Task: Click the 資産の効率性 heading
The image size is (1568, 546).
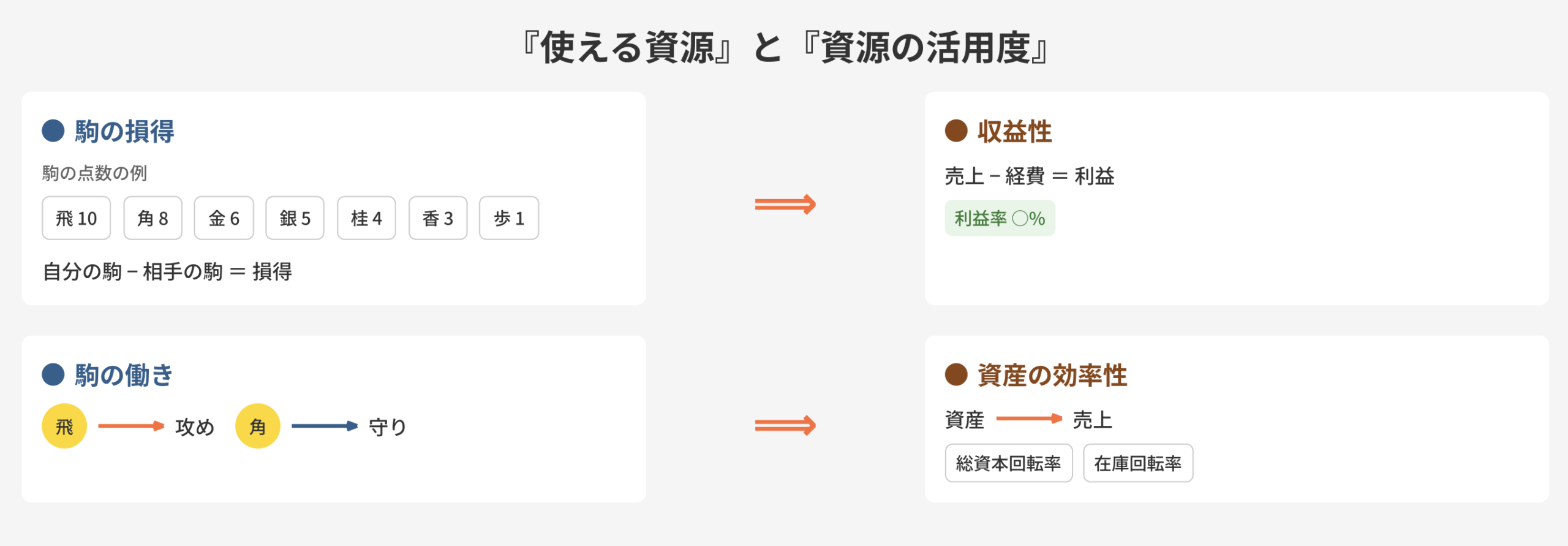Action: (x=1052, y=375)
